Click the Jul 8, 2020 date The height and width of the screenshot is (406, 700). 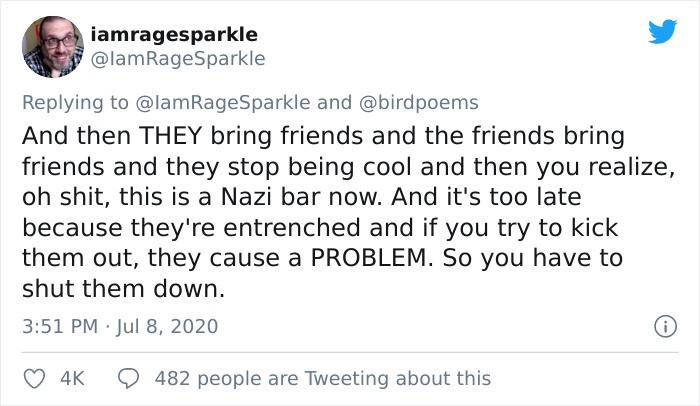pyautogui.click(x=168, y=326)
